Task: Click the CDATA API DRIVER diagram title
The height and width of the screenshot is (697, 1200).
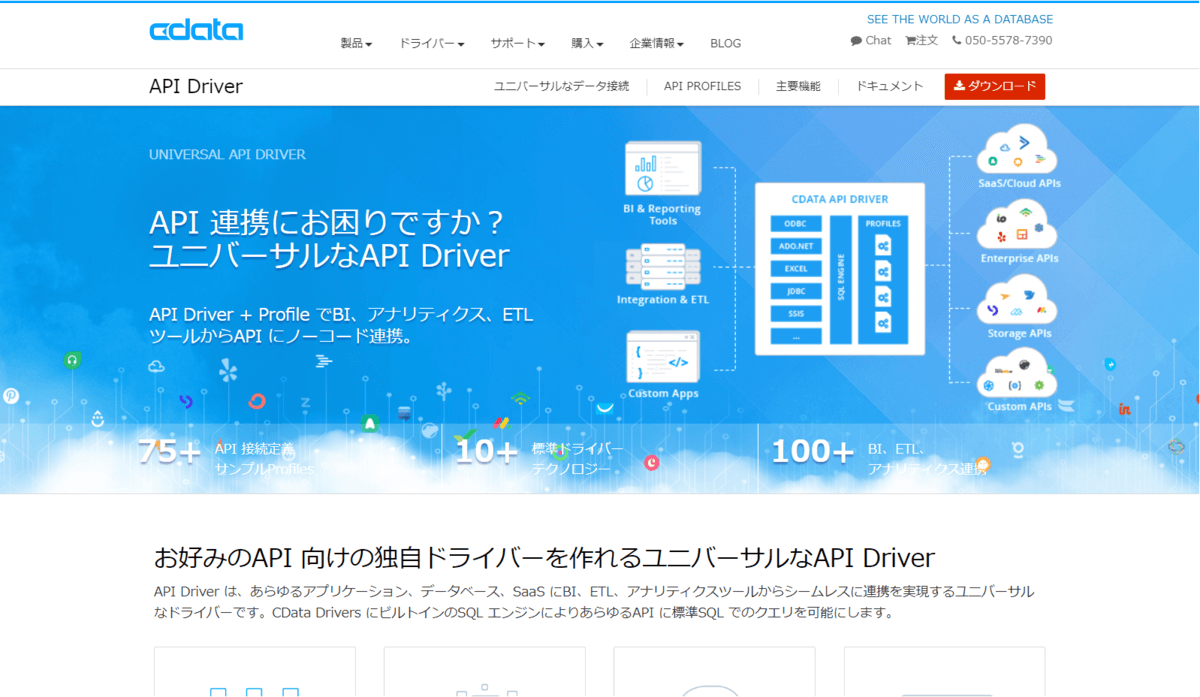Action: tap(840, 199)
